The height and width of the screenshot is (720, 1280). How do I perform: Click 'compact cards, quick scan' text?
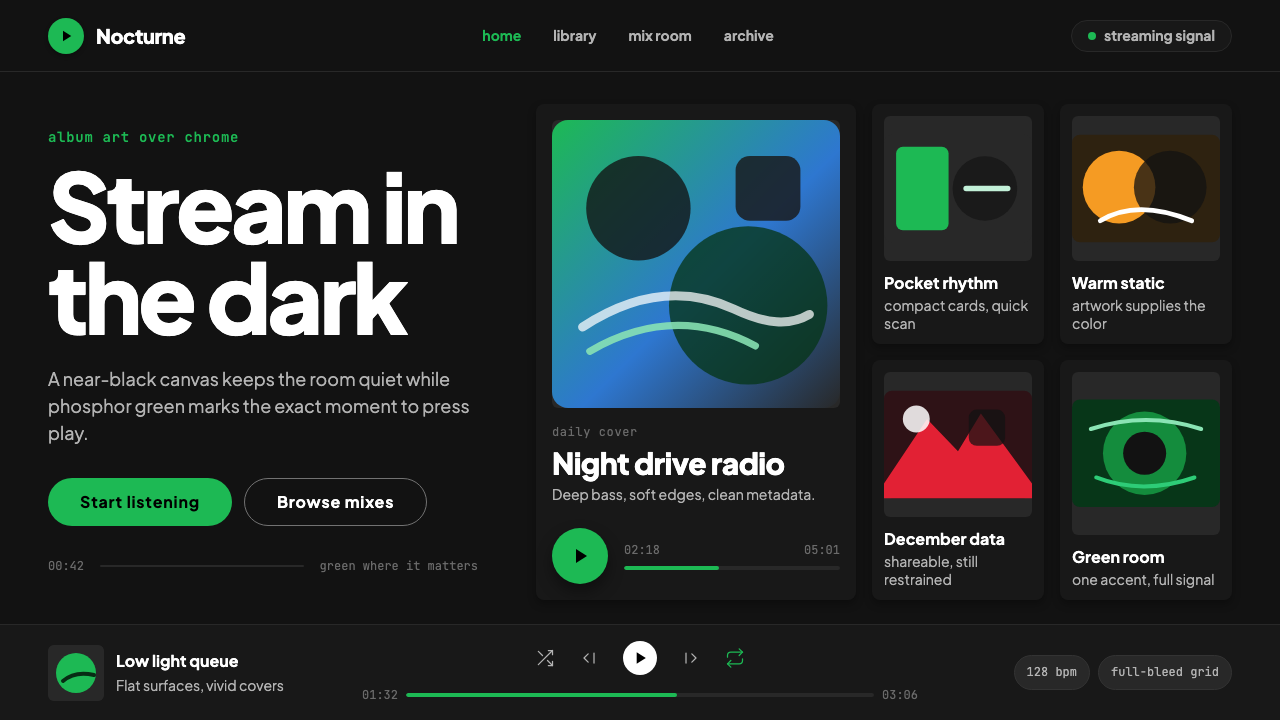coord(956,315)
